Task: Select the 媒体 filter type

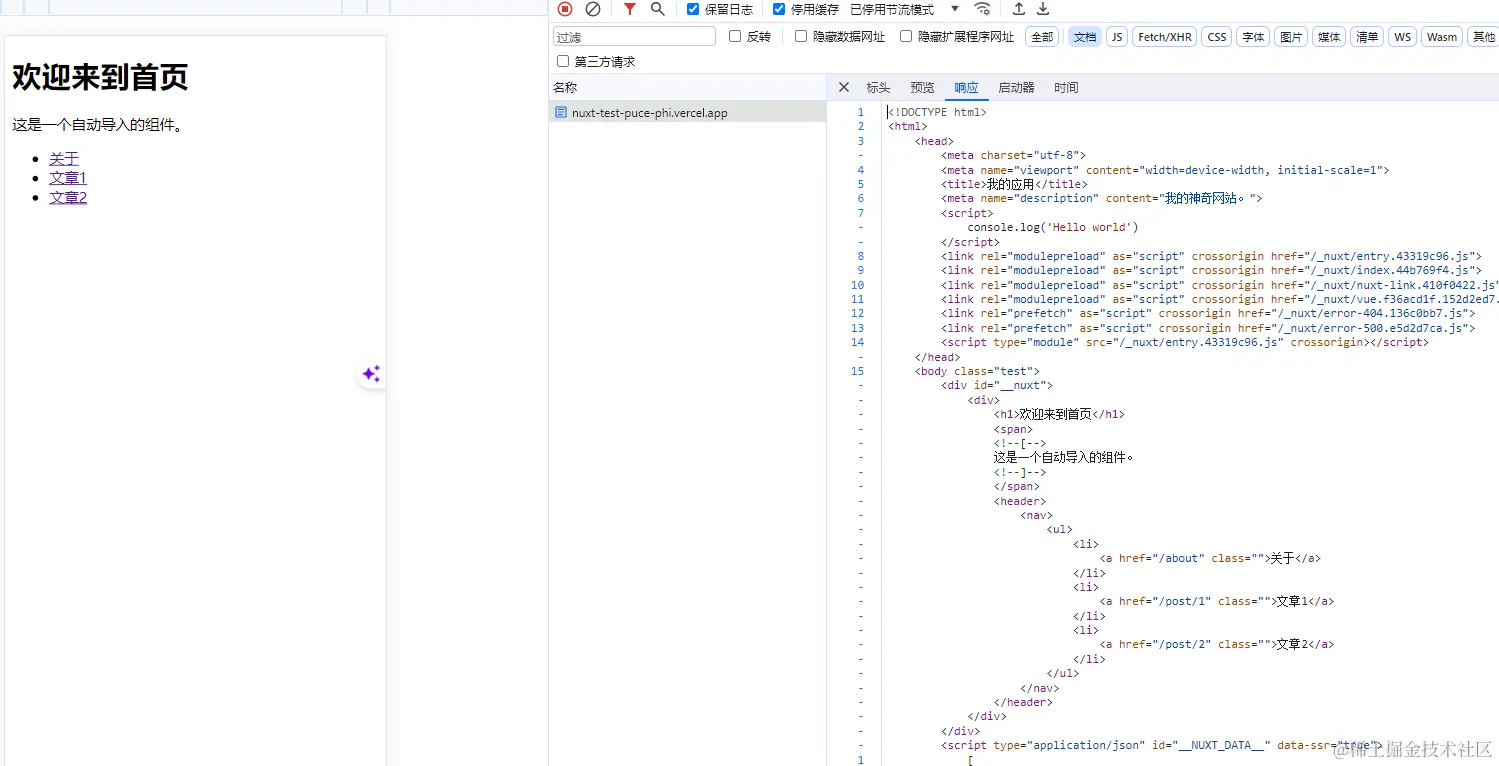Action: [1329, 37]
